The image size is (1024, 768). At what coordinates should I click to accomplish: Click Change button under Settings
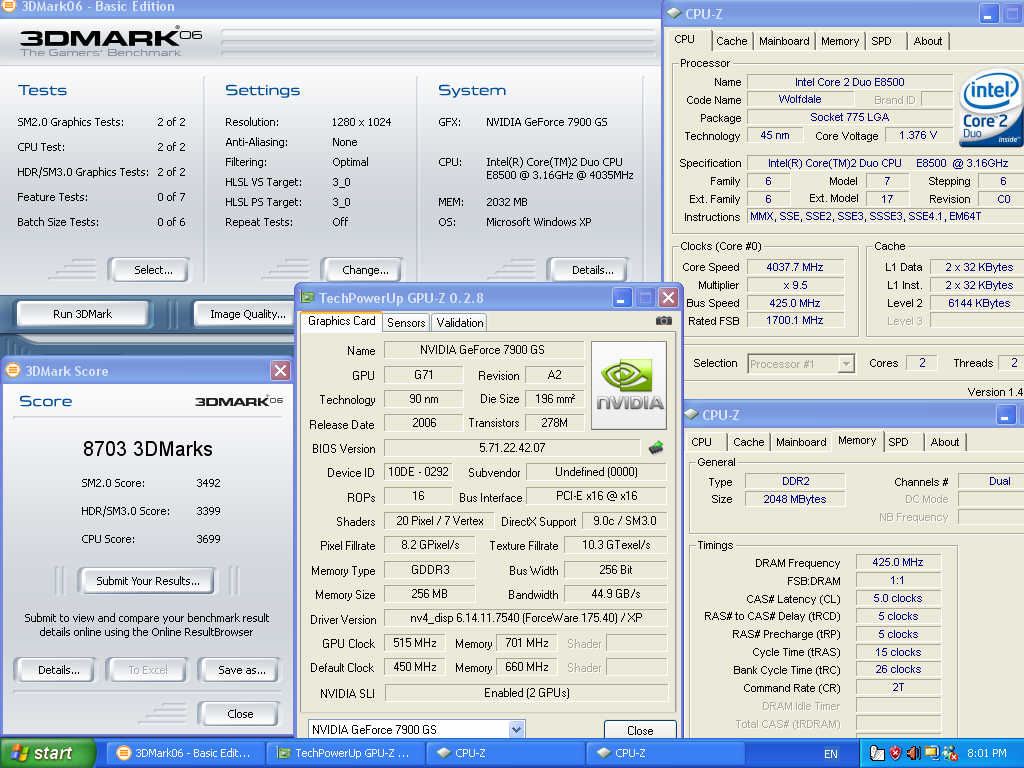pos(364,270)
